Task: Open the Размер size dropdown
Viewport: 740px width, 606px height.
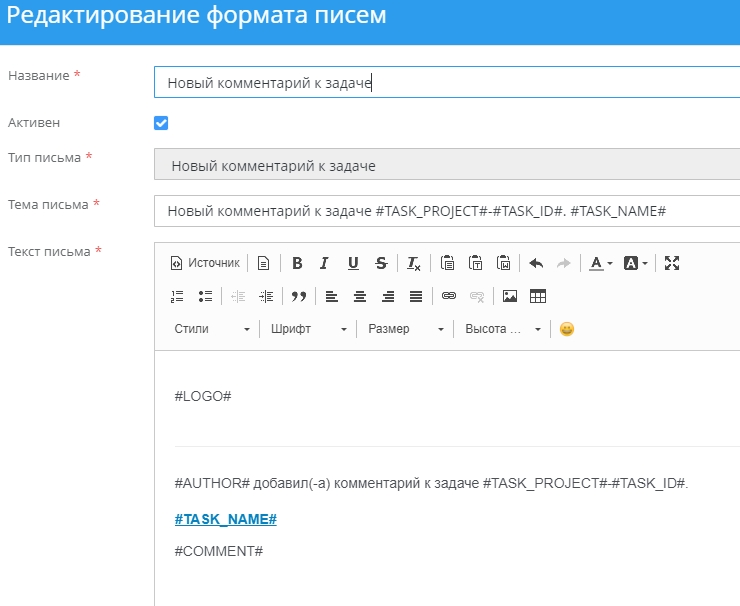Action: 405,329
